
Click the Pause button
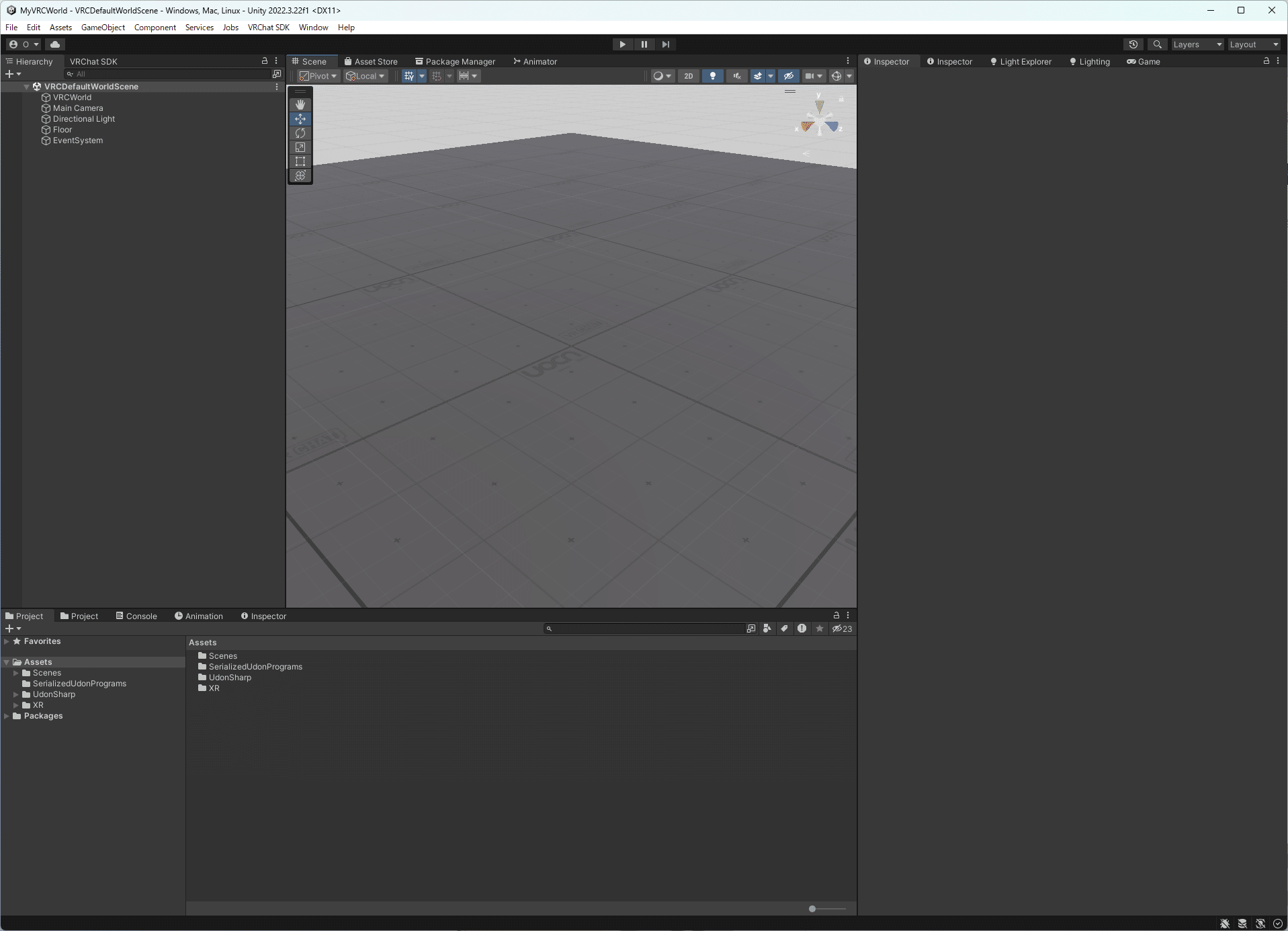(644, 44)
